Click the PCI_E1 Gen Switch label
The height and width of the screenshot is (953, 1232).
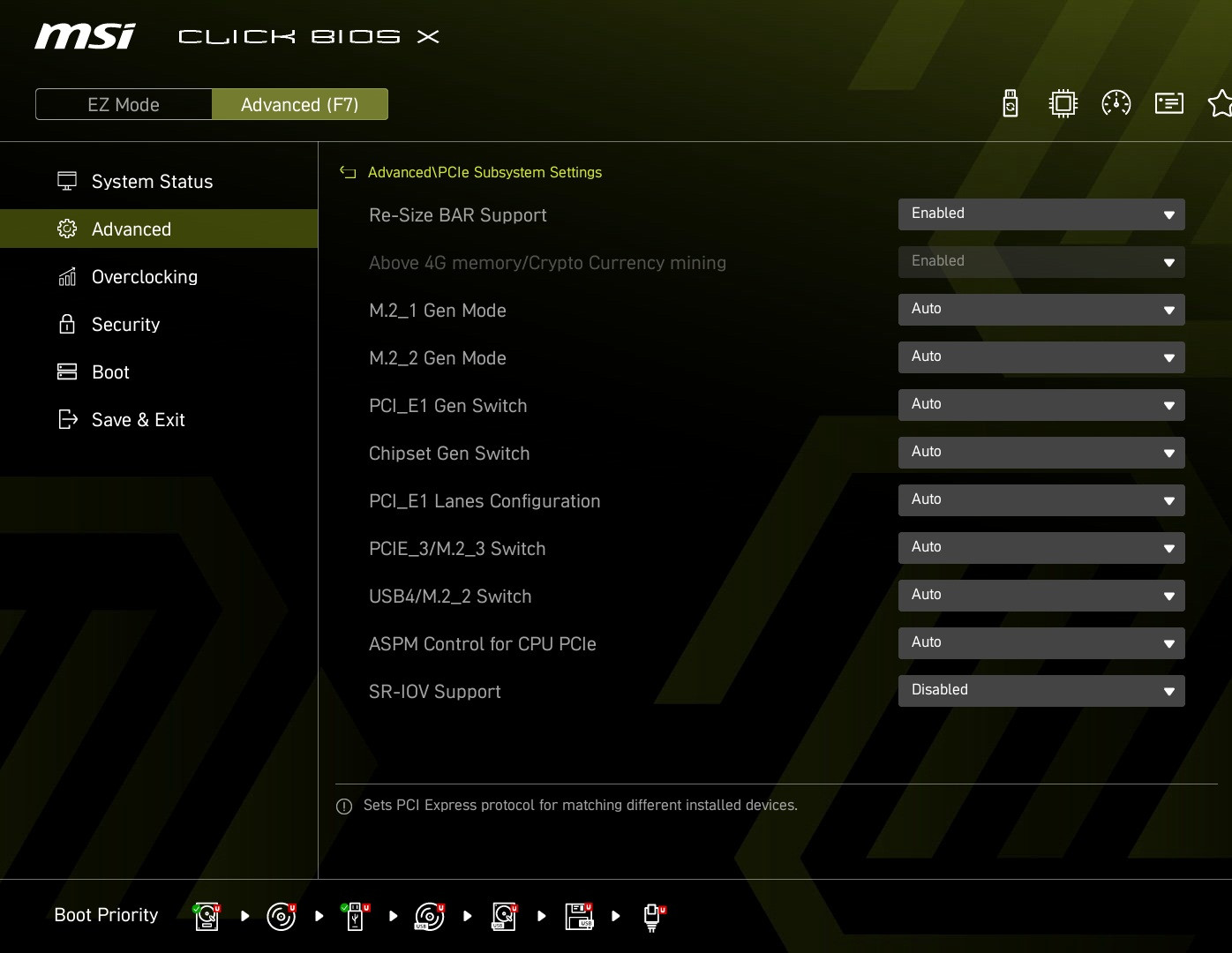pos(448,406)
